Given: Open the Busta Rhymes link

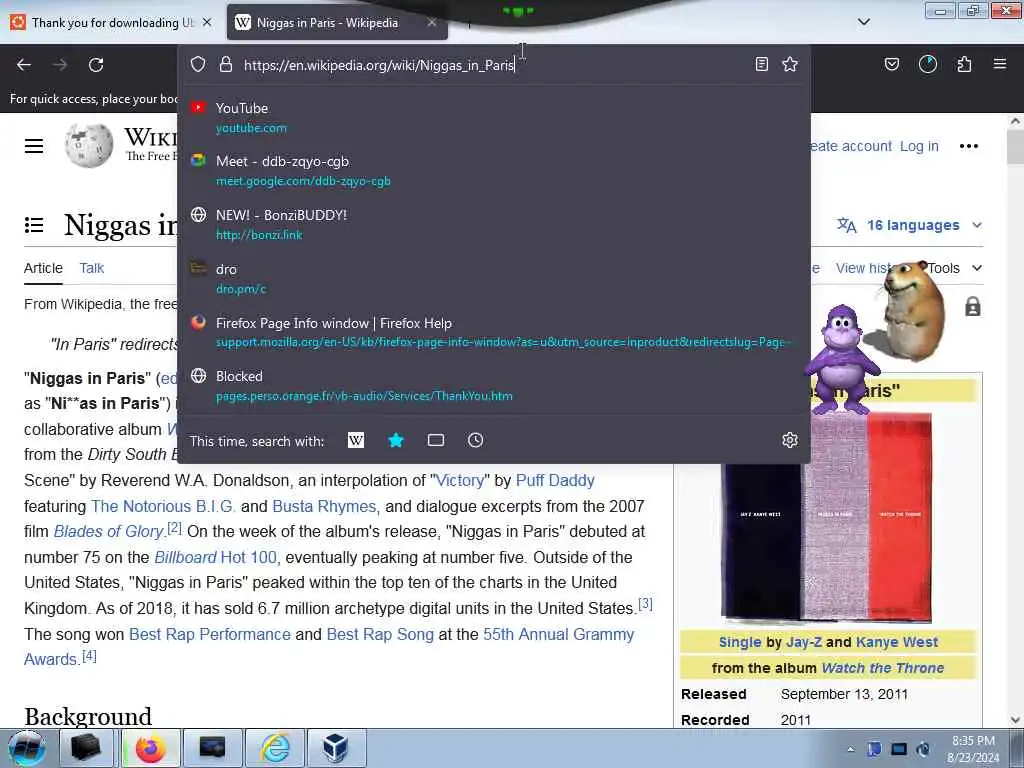Looking at the screenshot, I should point(324,507).
